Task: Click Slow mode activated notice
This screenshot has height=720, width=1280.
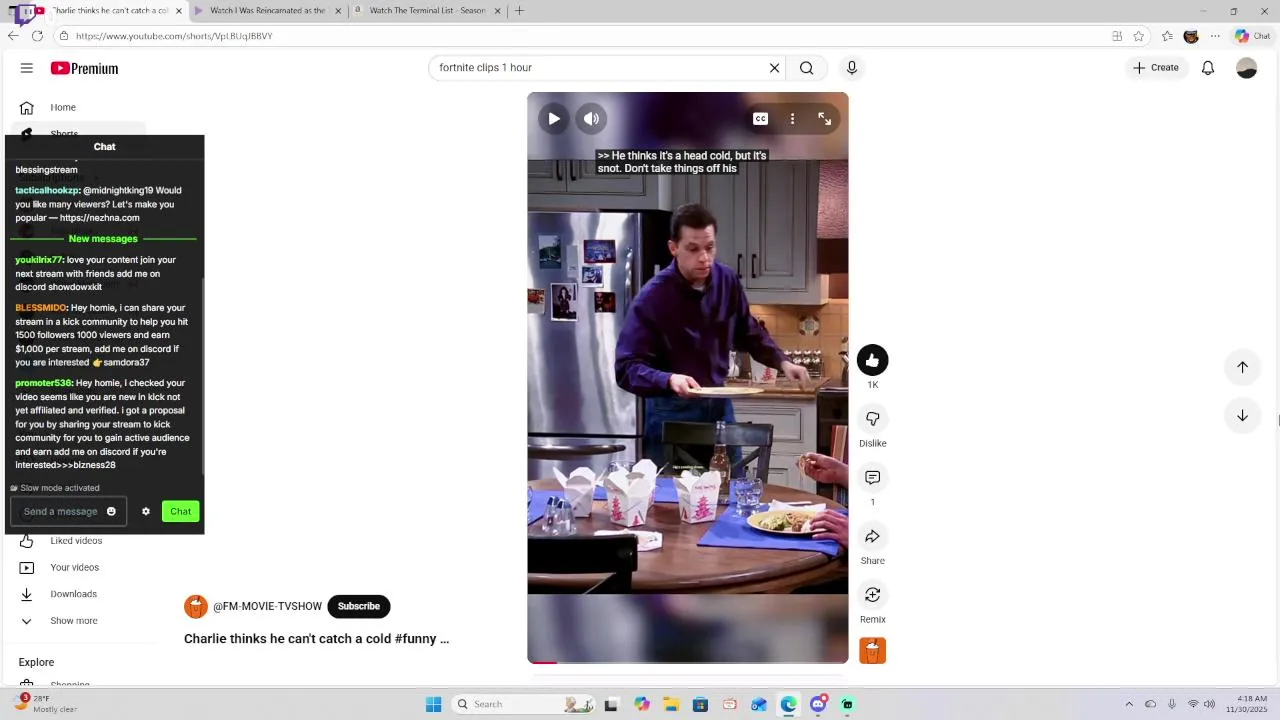Action: point(55,488)
